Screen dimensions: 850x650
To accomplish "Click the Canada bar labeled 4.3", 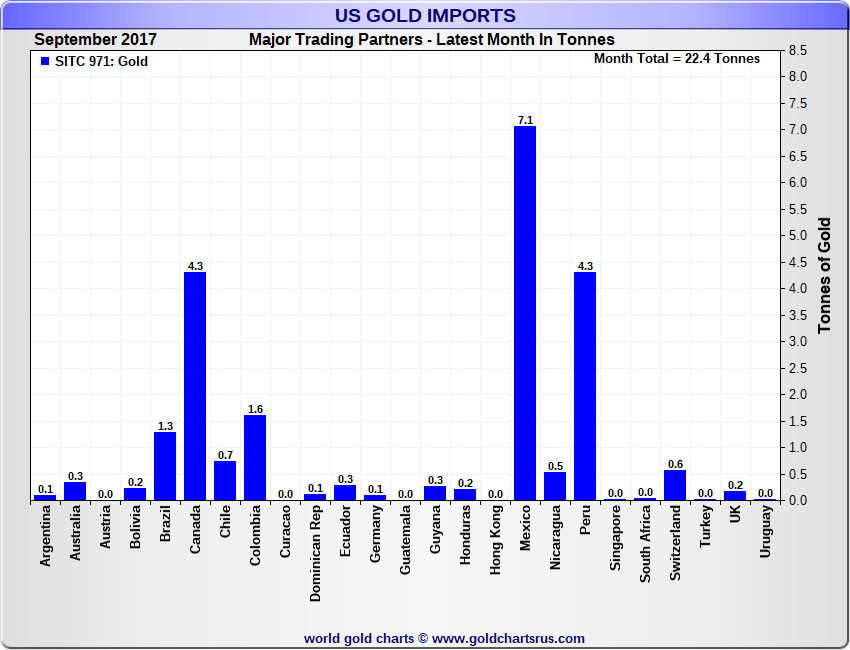I will click(195, 386).
